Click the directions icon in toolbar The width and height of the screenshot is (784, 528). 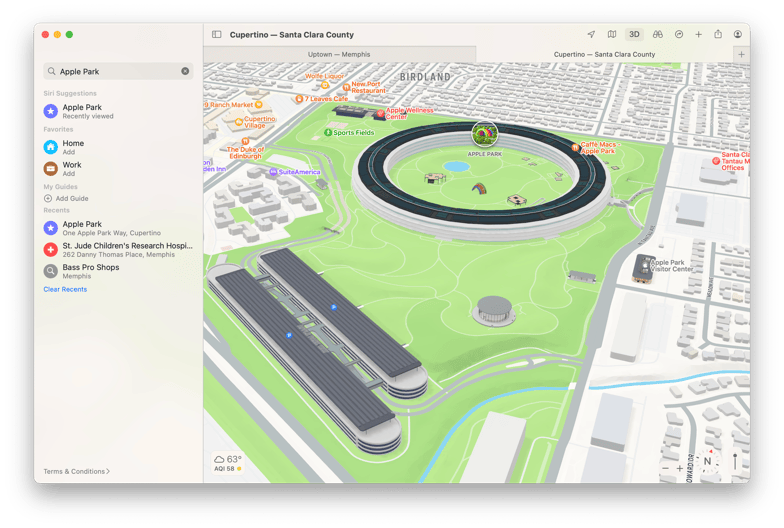click(x=678, y=34)
